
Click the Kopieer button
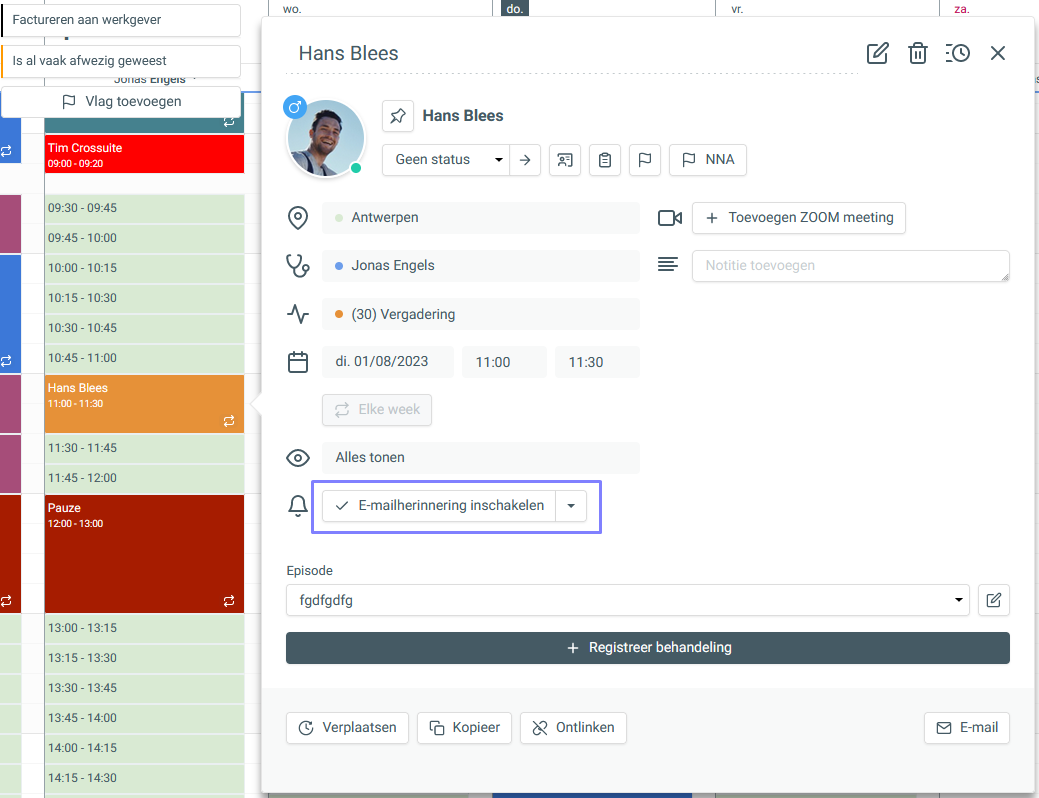coord(464,728)
